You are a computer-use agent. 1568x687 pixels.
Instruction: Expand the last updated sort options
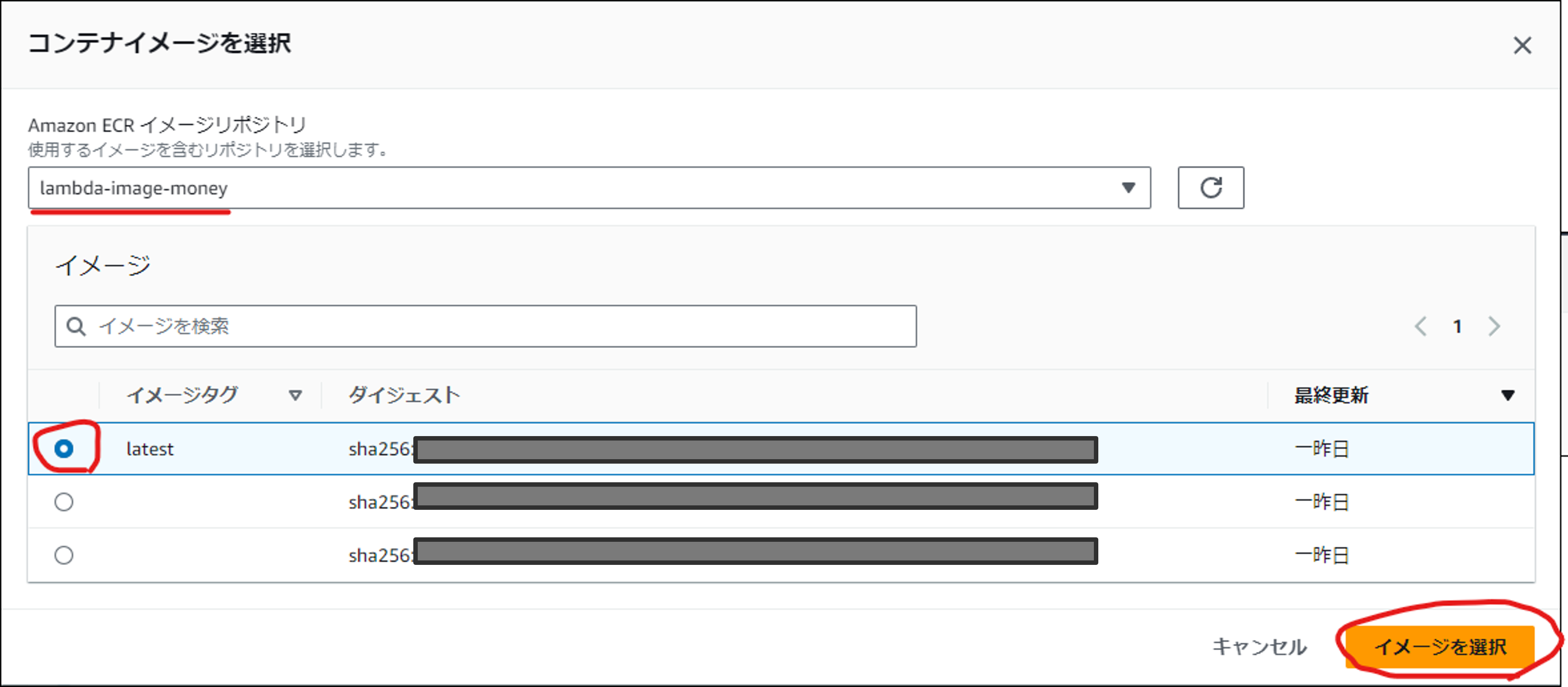[x=1508, y=395]
